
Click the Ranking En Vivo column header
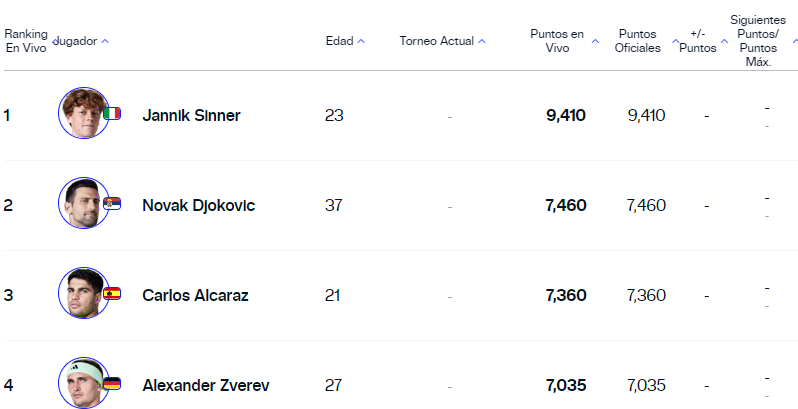coord(26,41)
